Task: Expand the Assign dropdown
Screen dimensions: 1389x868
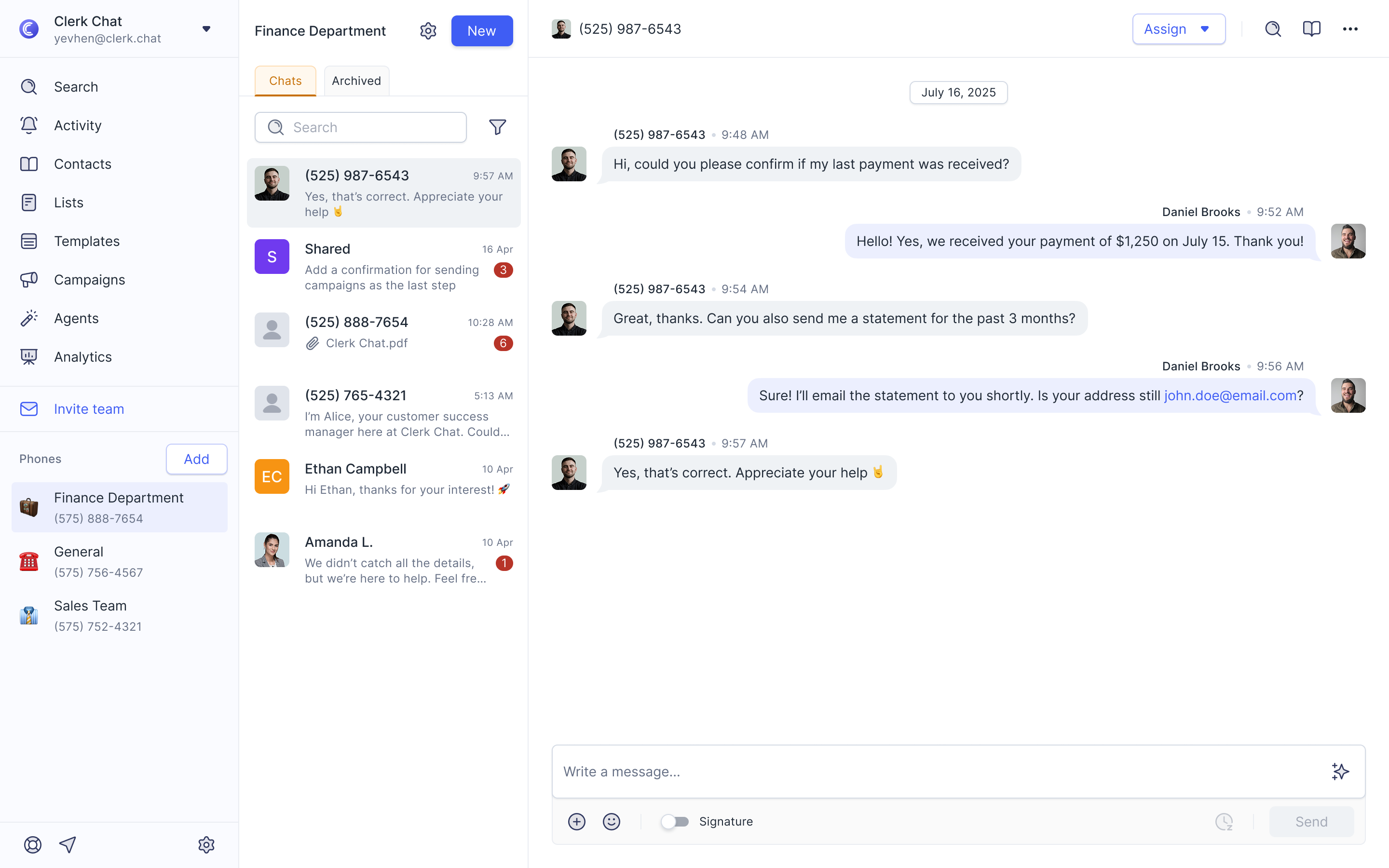Action: pyautogui.click(x=1178, y=29)
